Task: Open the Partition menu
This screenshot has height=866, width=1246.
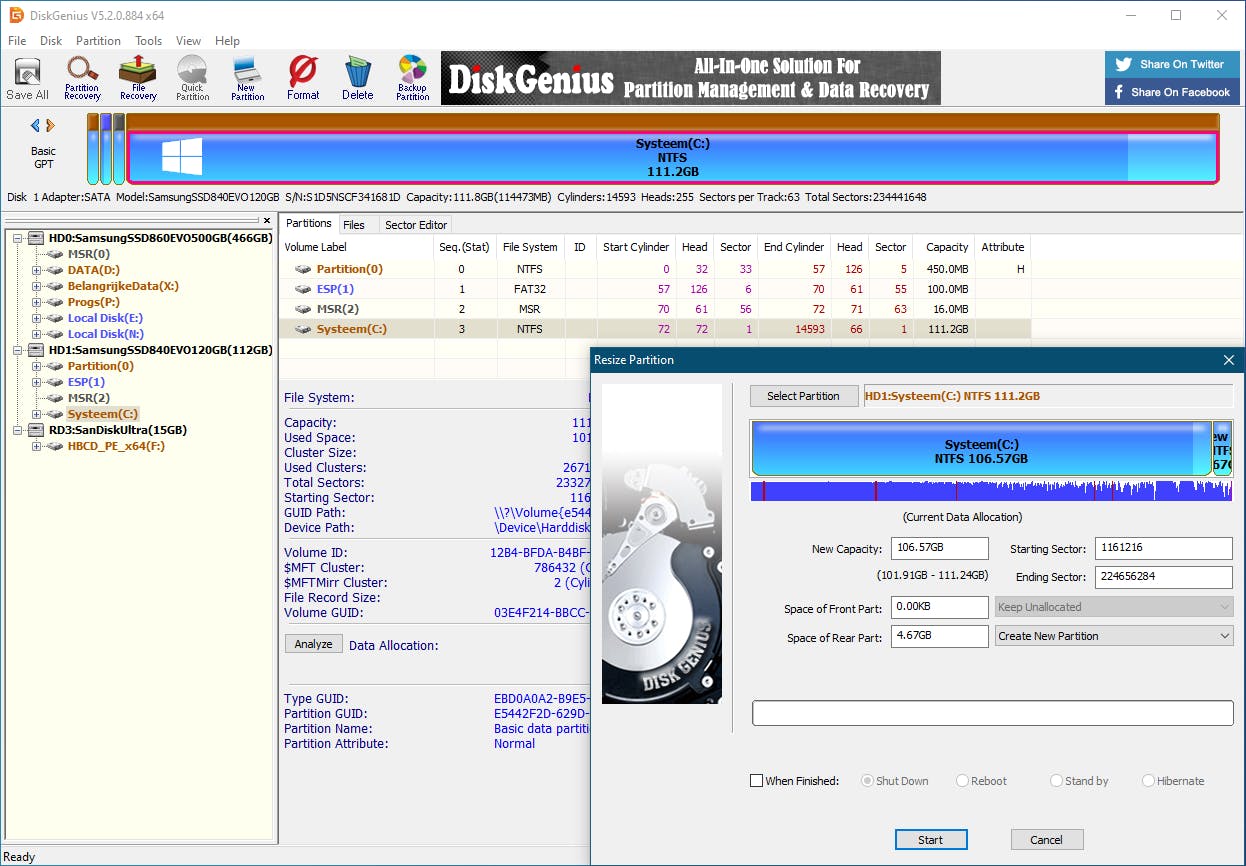Action: point(98,41)
